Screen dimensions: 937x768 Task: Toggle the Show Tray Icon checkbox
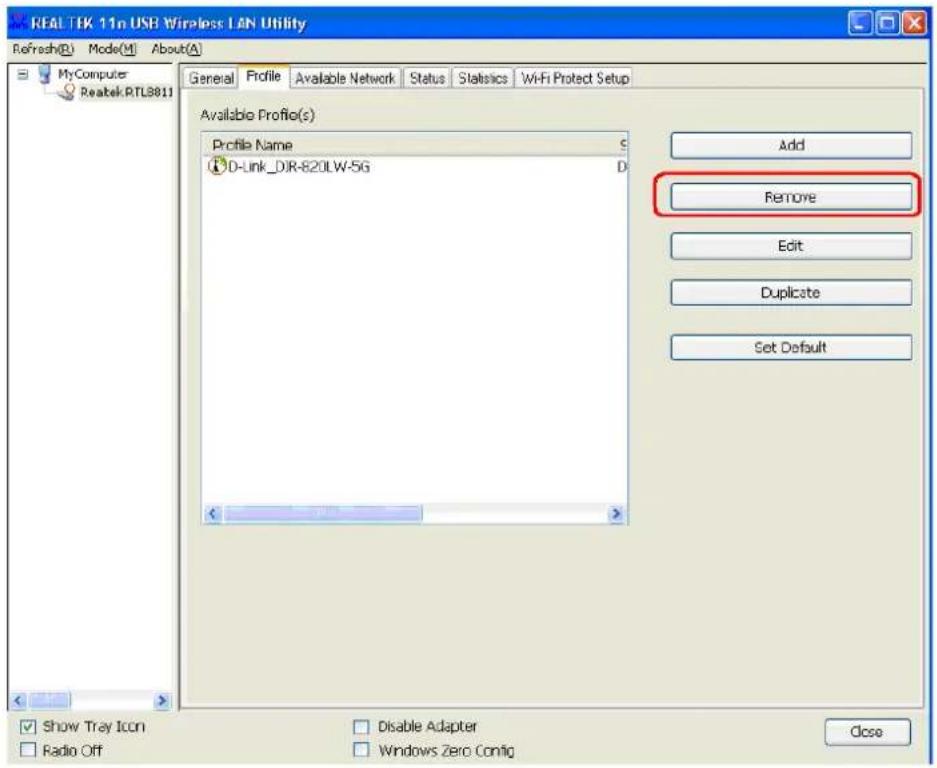point(27,727)
